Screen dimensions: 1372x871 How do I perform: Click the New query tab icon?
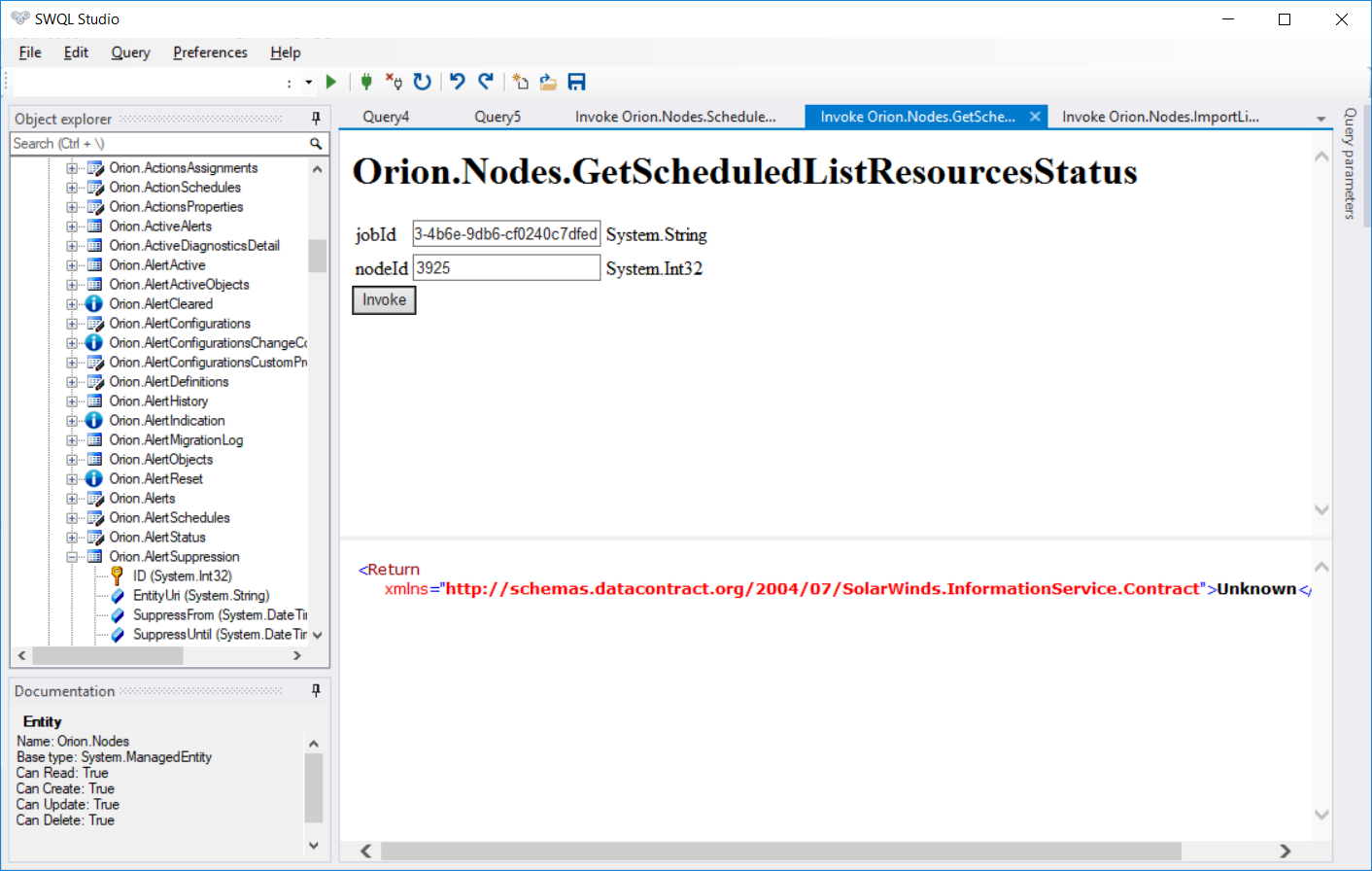tap(521, 83)
